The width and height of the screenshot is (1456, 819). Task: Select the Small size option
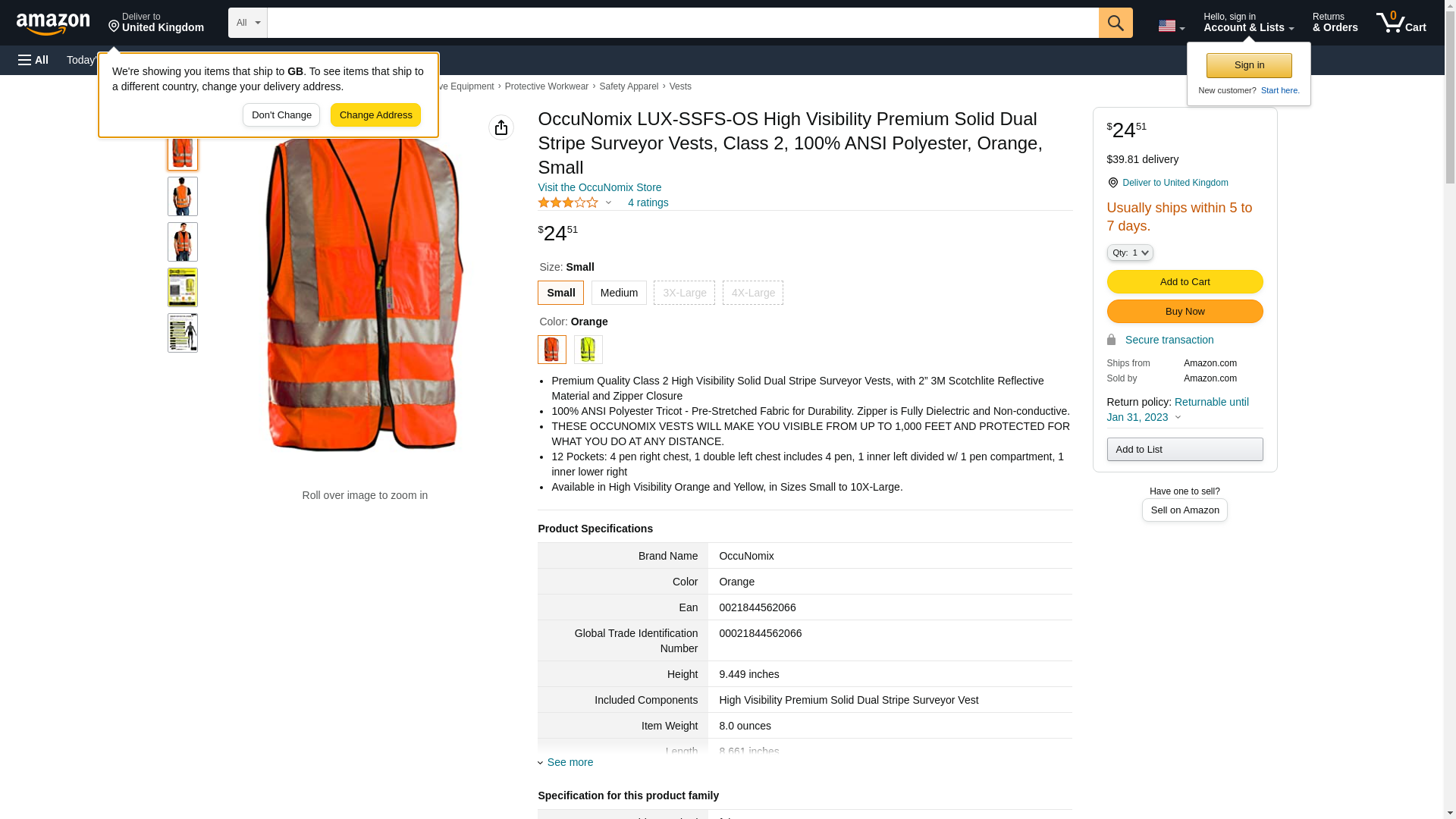click(x=560, y=293)
